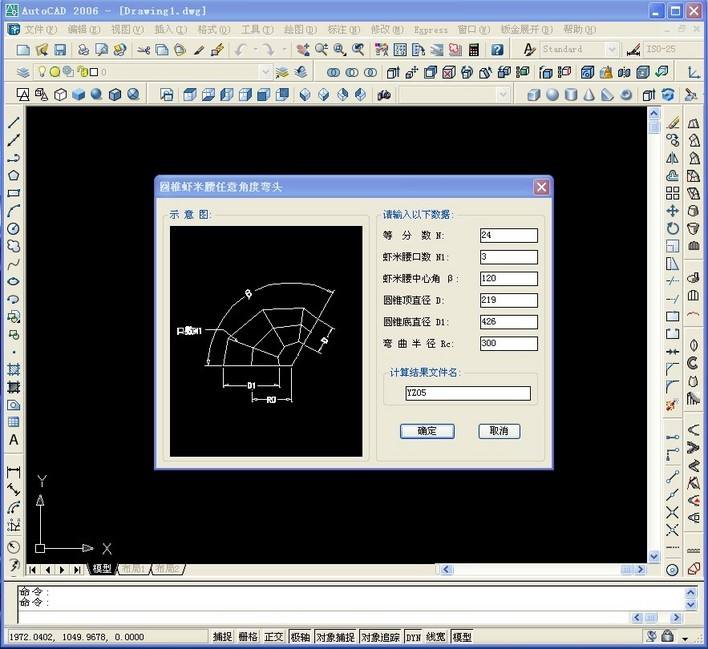Click the Help question mark icon
The height and width of the screenshot is (649, 708).
497,49
